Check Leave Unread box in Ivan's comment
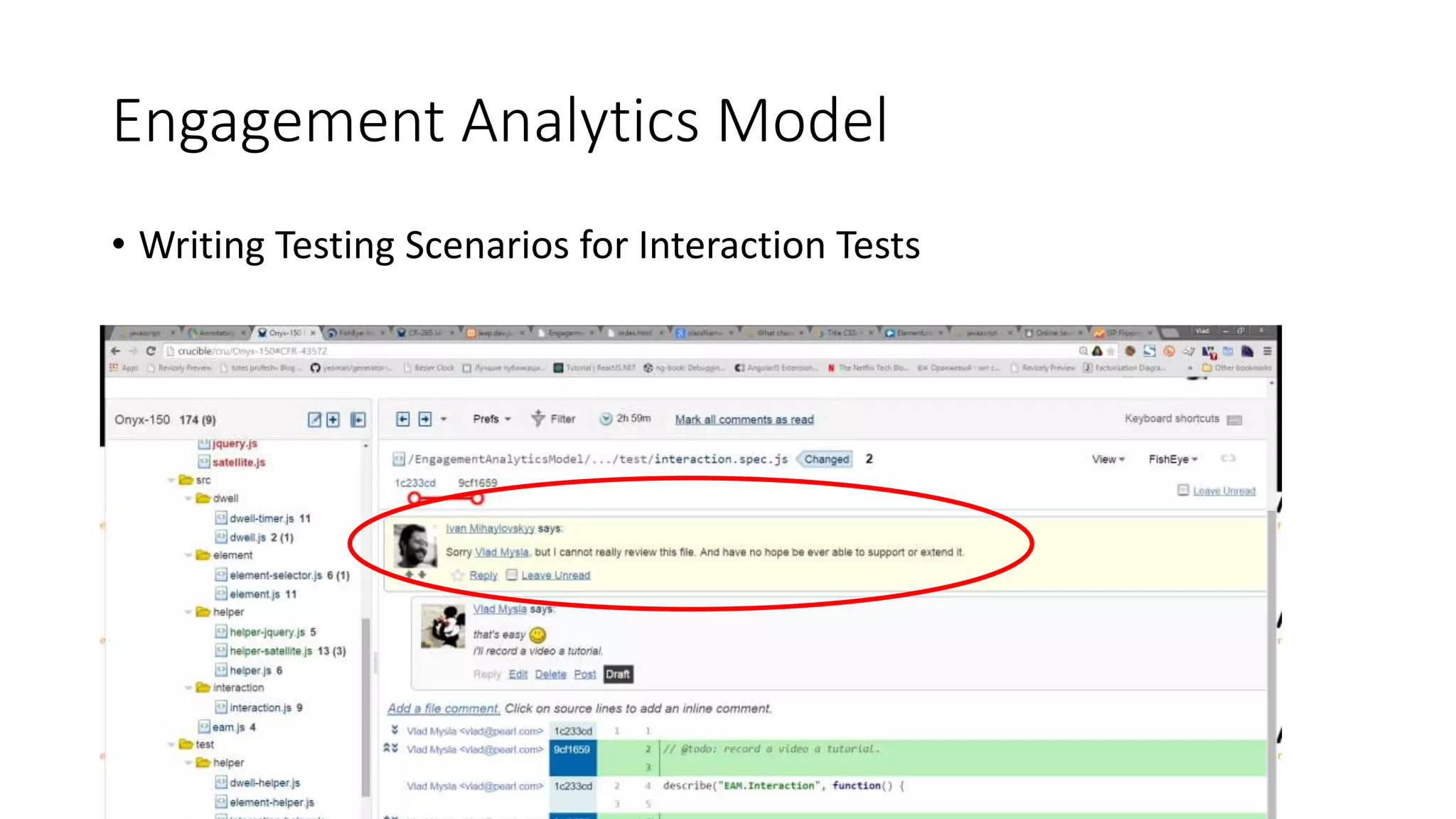This screenshot has width=1456, height=819. [x=512, y=574]
